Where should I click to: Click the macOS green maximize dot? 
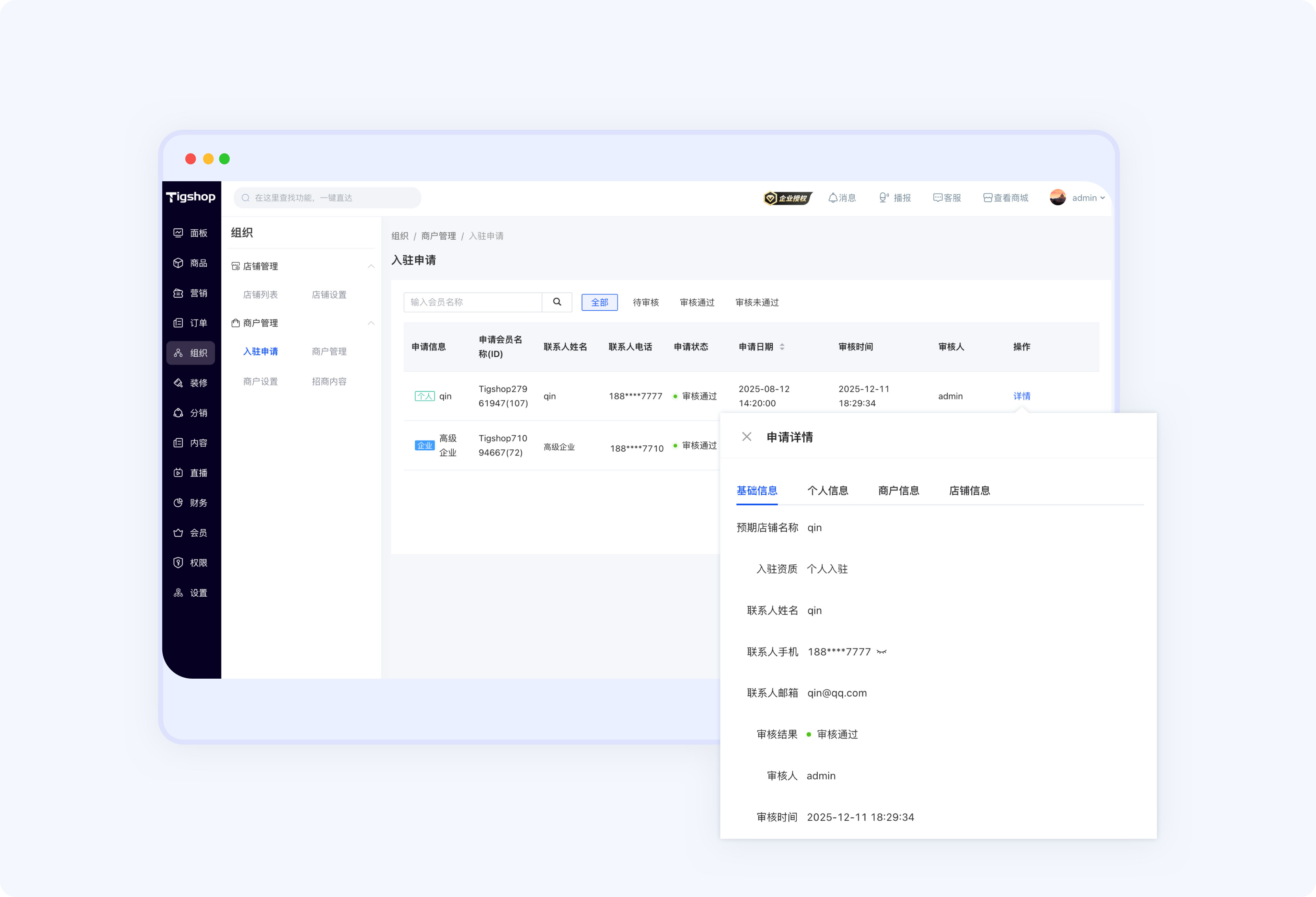click(224, 159)
